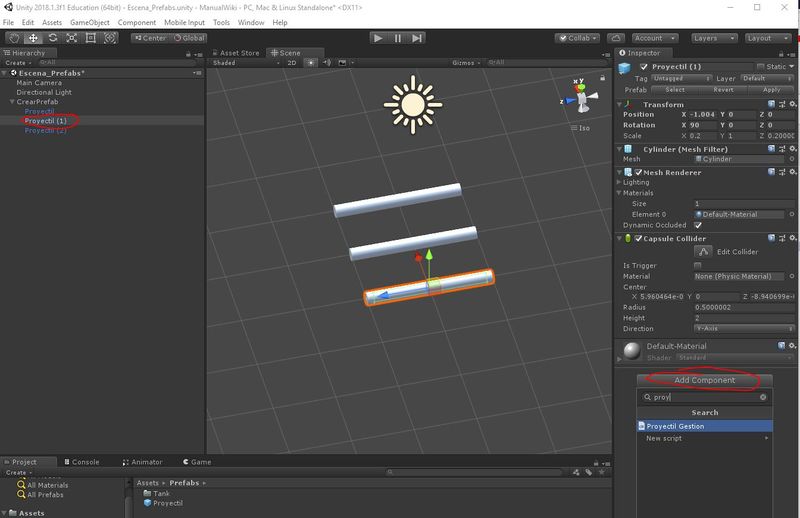The width and height of the screenshot is (800, 518).
Task: Toggle scene audio icon in Scene toolbar
Action: point(327,63)
